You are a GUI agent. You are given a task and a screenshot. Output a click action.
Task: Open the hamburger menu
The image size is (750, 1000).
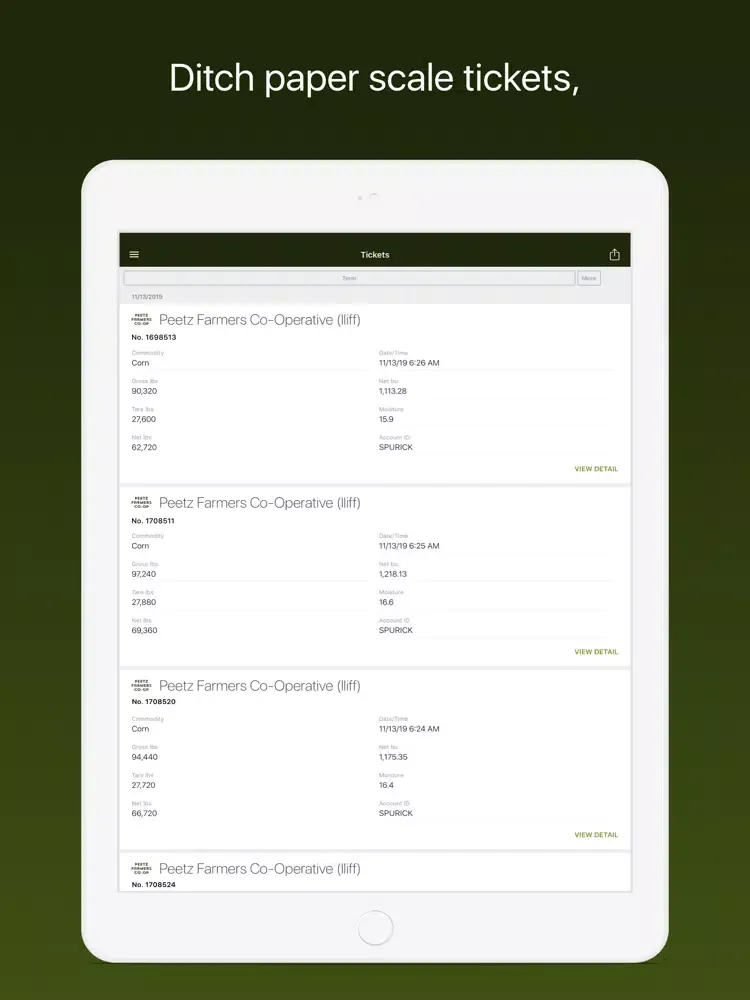(x=134, y=254)
